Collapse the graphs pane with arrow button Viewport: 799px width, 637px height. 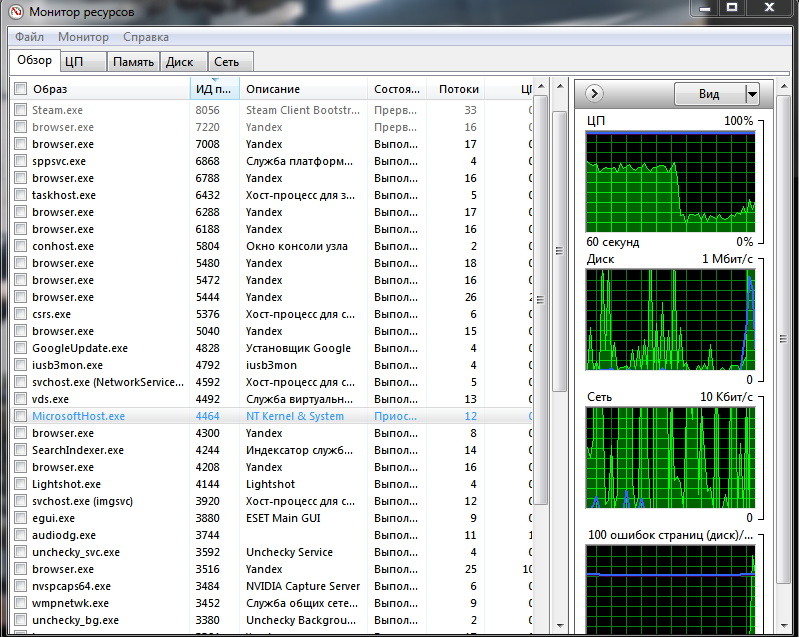(595, 93)
